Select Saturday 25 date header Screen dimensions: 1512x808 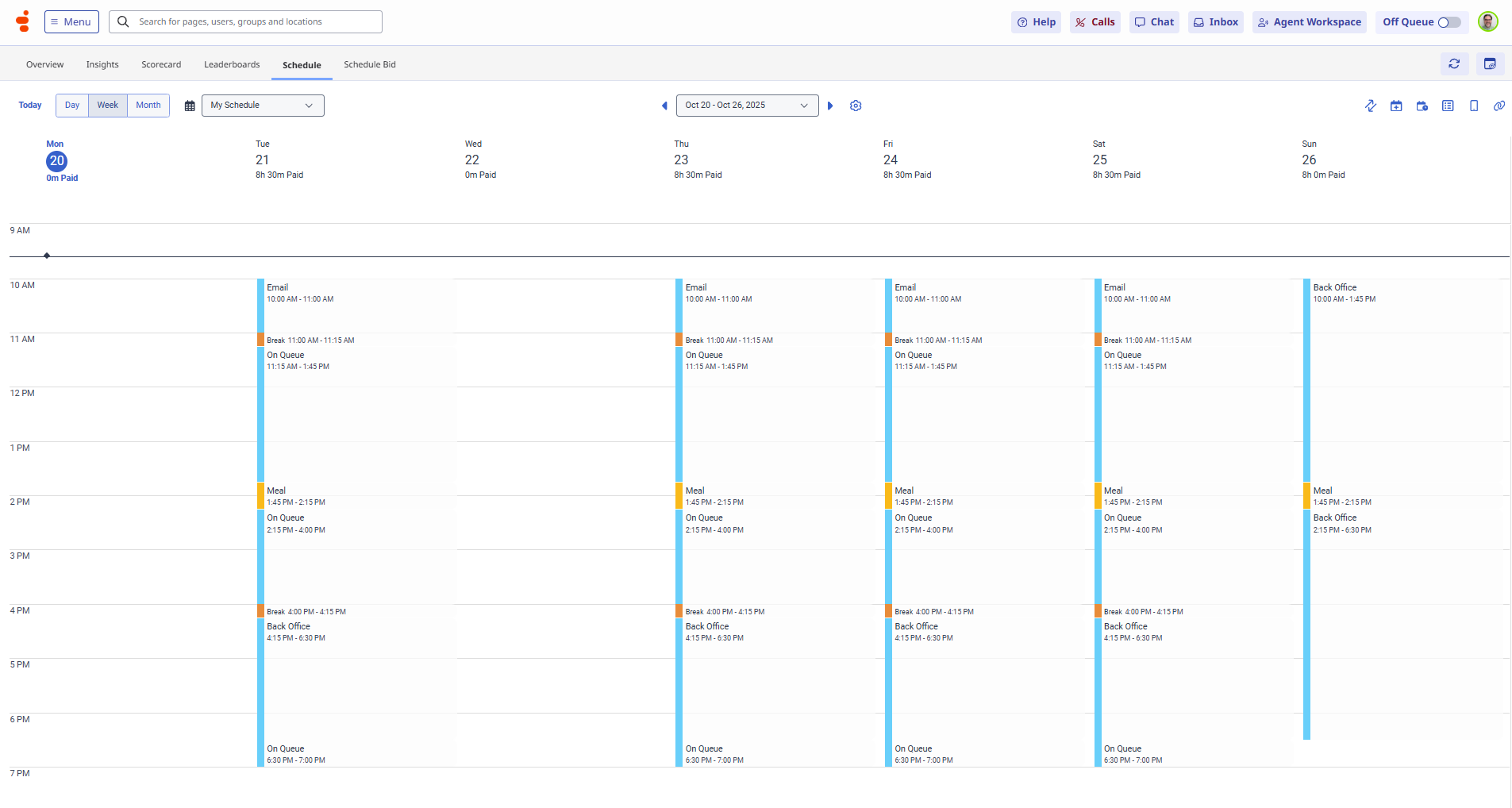point(1100,160)
